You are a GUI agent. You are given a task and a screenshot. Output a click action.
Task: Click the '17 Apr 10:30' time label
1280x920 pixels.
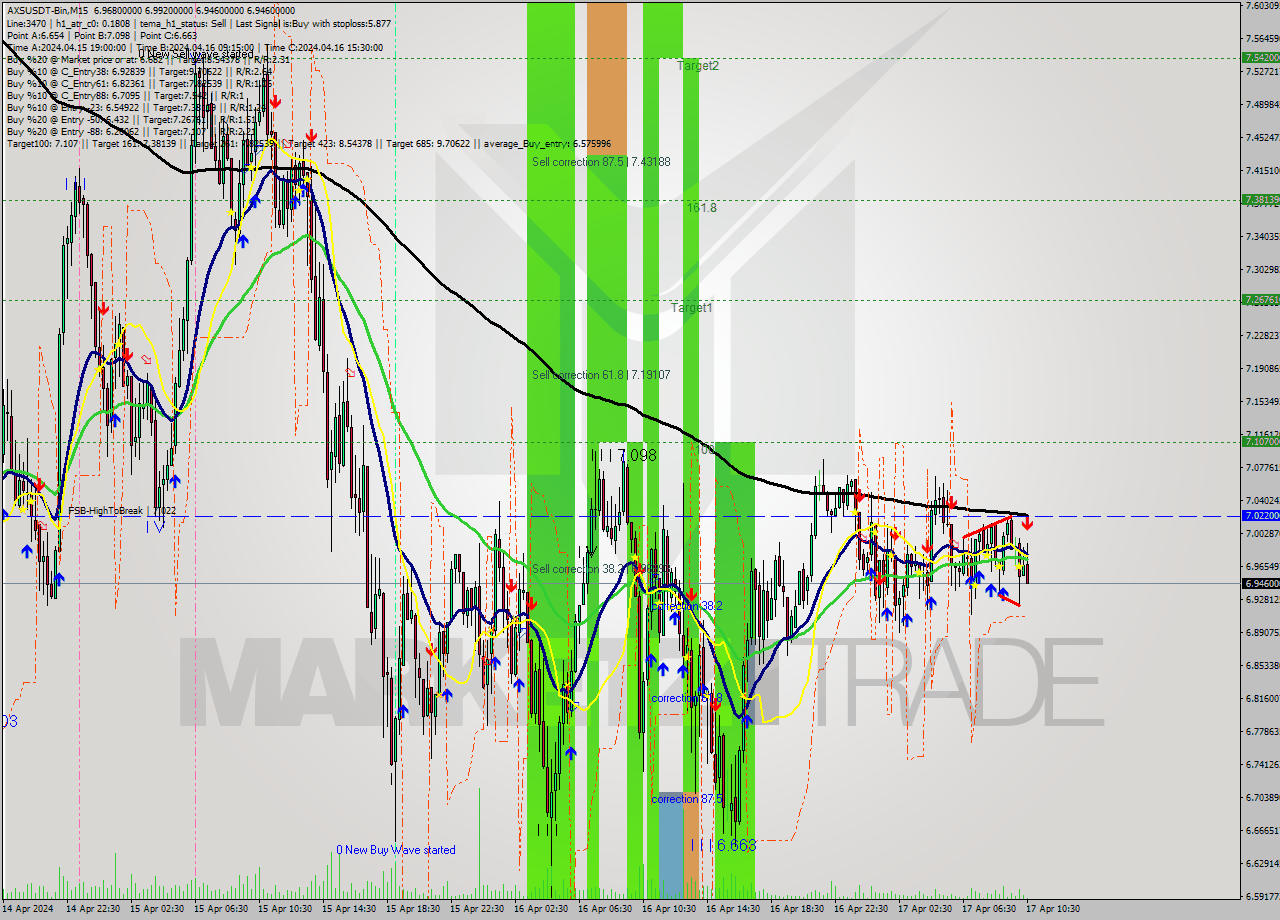(x=1051, y=909)
